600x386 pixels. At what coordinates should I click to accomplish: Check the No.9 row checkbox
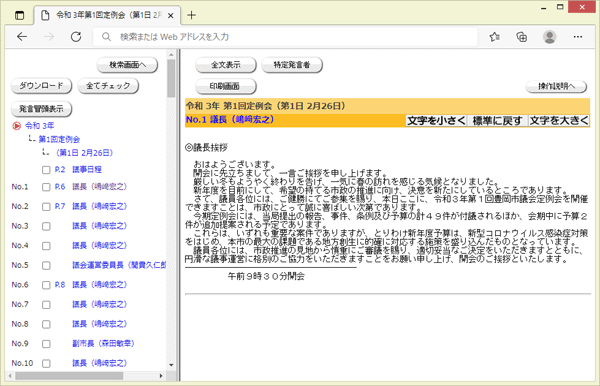pyautogui.click(x=46, y=344)
